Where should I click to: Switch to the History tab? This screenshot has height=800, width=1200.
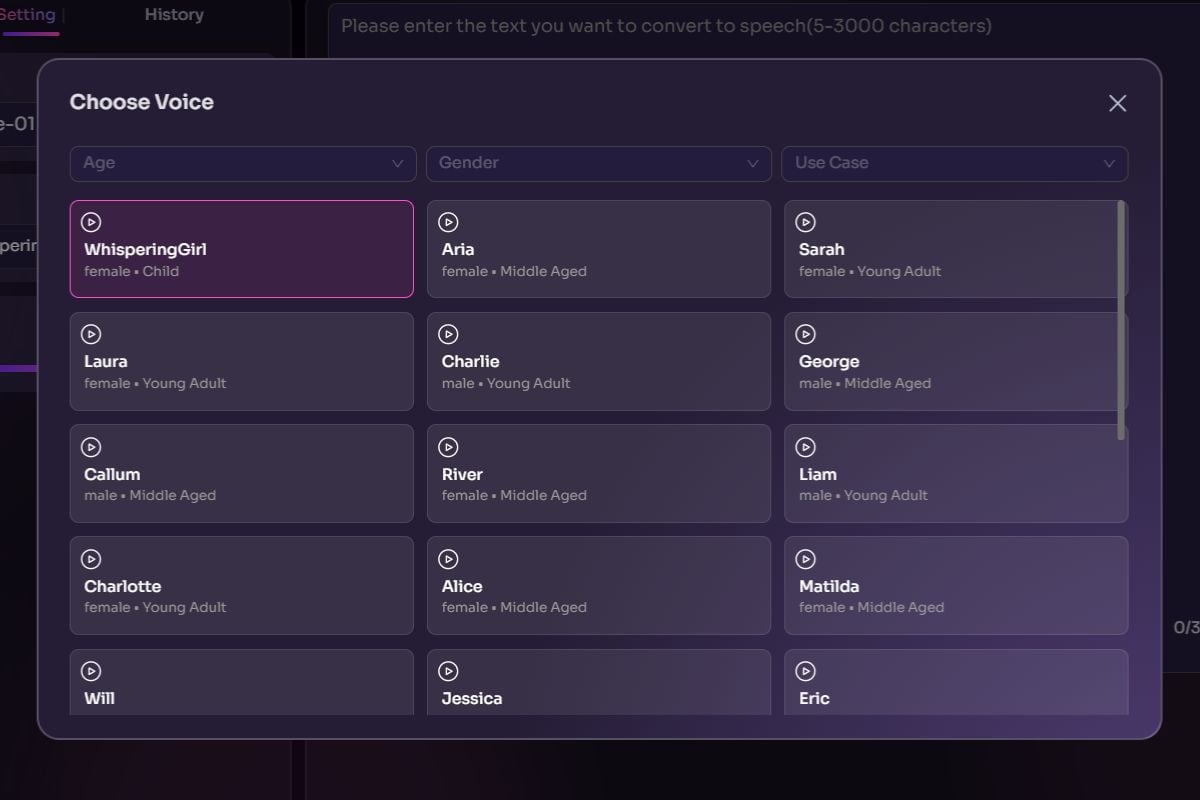pos(174,15)
